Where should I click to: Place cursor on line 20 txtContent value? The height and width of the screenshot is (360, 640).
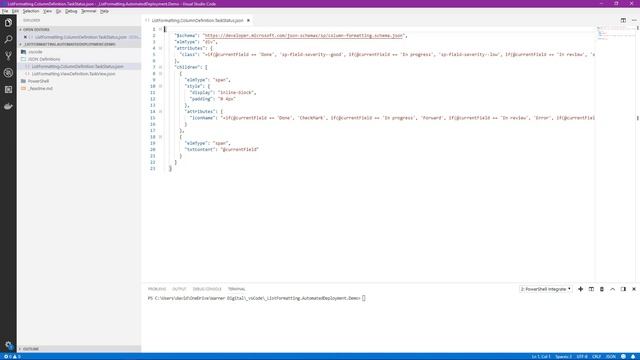[x=240, y=149]
